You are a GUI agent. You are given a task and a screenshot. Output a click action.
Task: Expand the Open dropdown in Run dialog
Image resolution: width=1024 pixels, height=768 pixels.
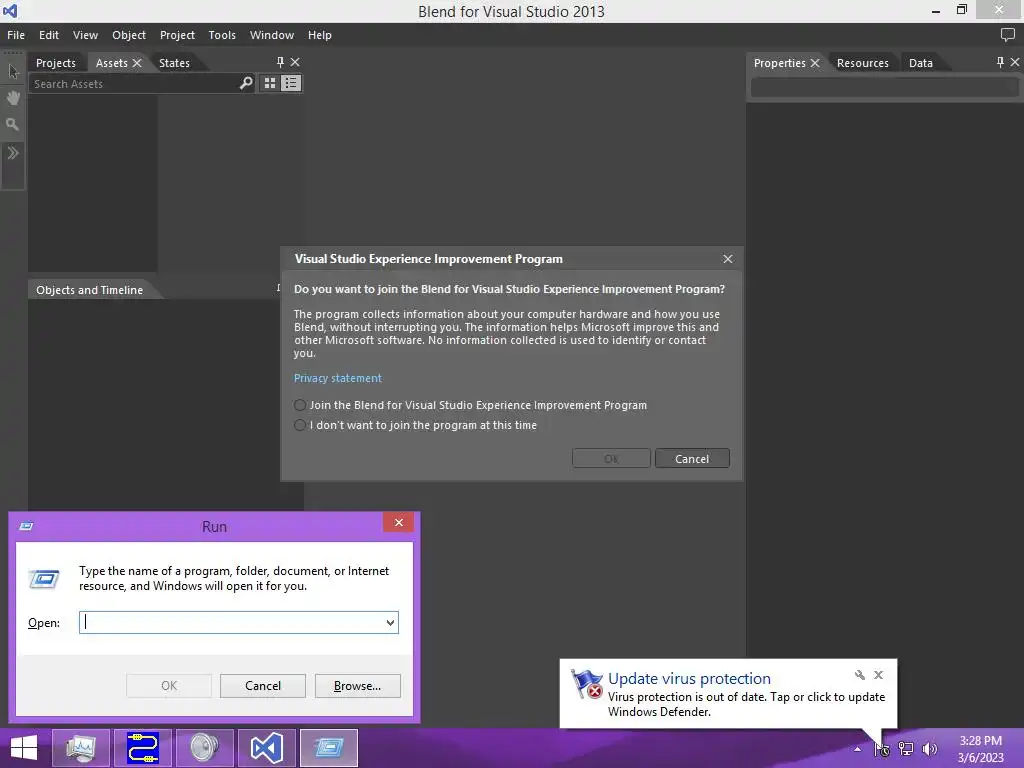point(390,622)
